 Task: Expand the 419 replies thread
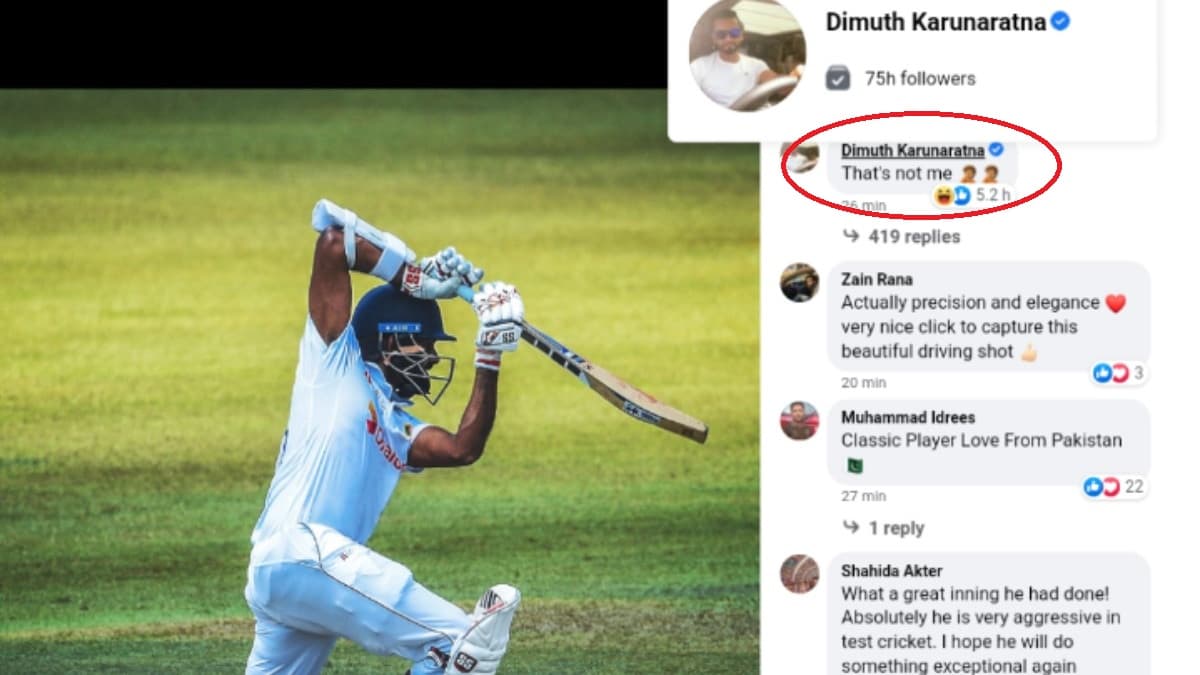click(x=914, y=237)
